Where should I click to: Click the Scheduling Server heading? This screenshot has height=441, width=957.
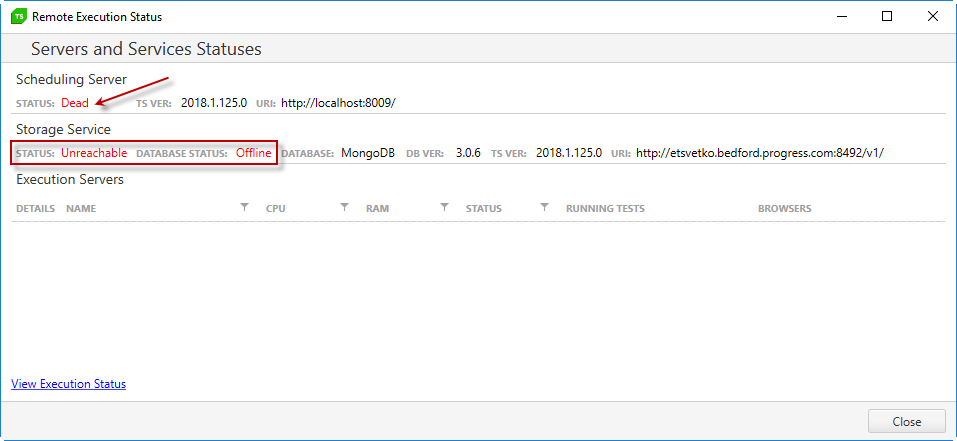tap(71, 79)
